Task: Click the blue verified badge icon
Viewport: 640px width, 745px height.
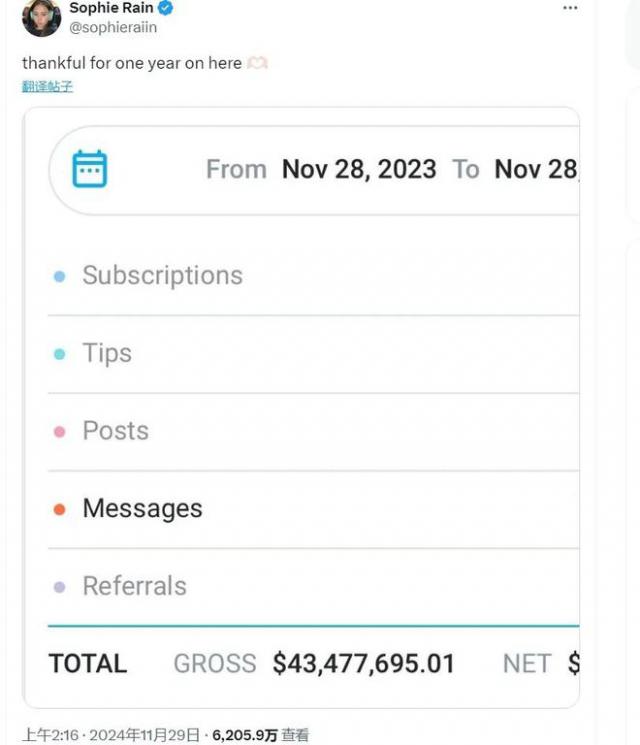Action: [166, 8]
